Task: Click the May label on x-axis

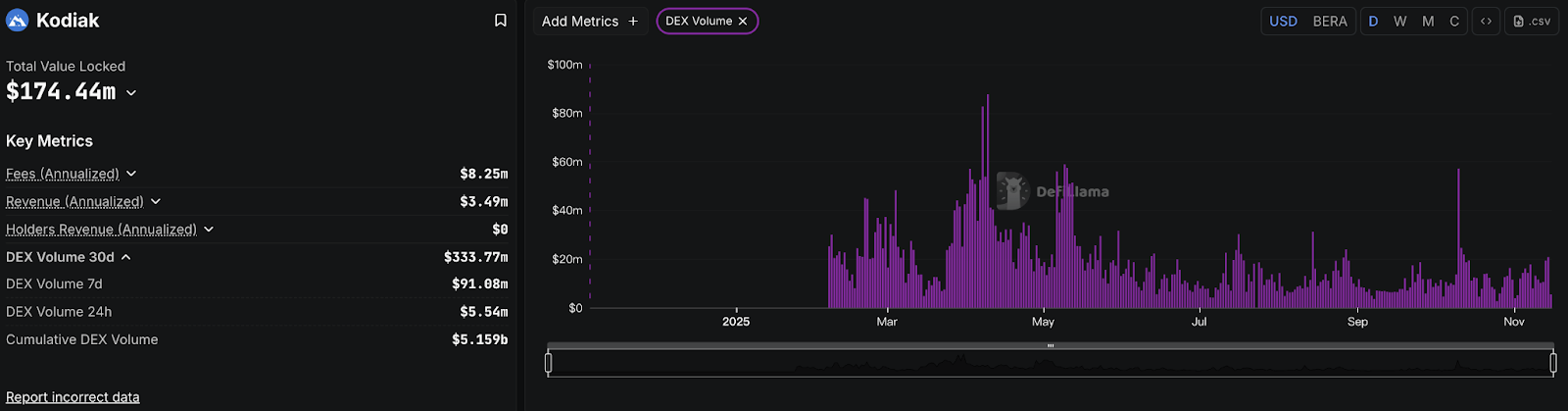Action: coord(1043,322)
